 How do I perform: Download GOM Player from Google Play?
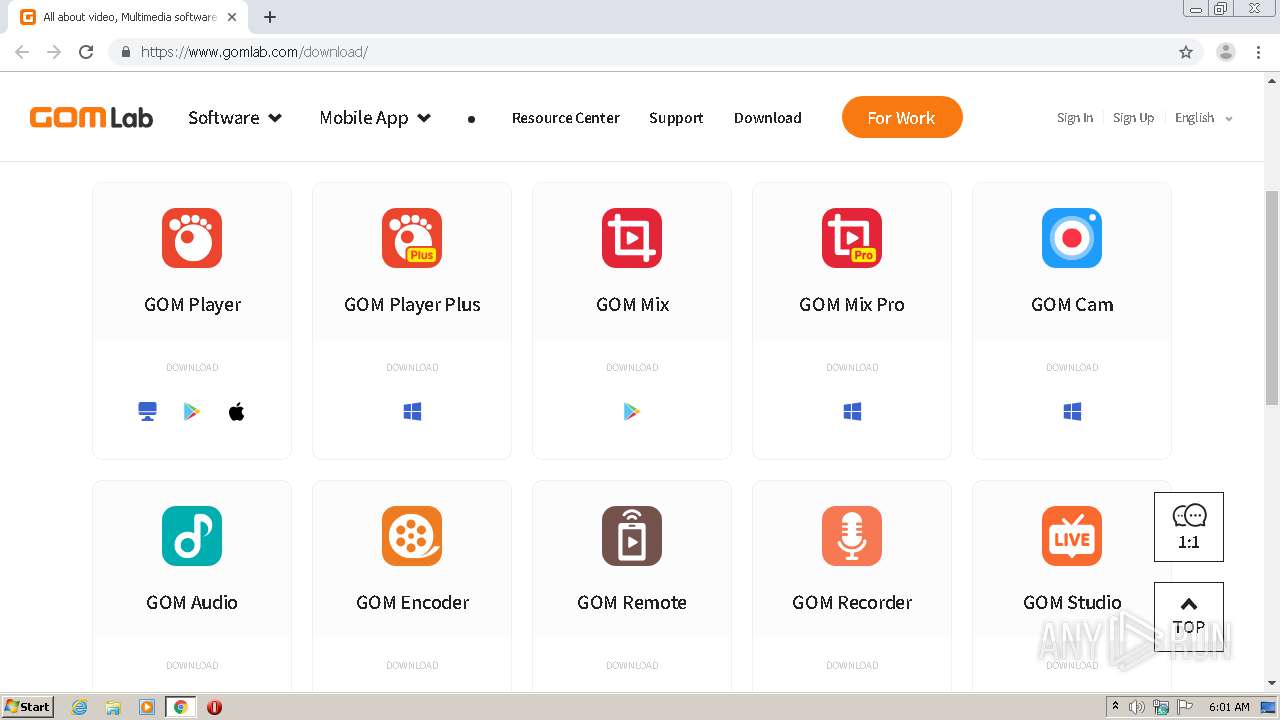[192, 411]
